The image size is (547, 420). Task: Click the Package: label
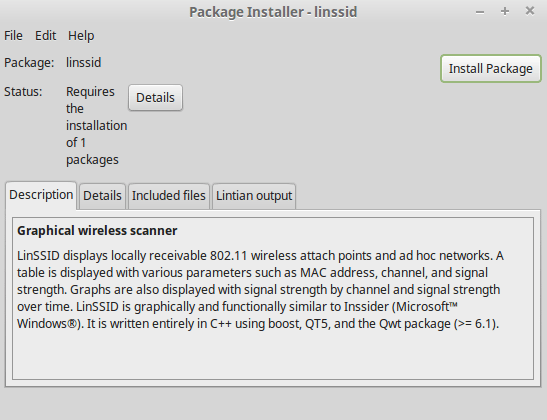(x=29, y=63)
